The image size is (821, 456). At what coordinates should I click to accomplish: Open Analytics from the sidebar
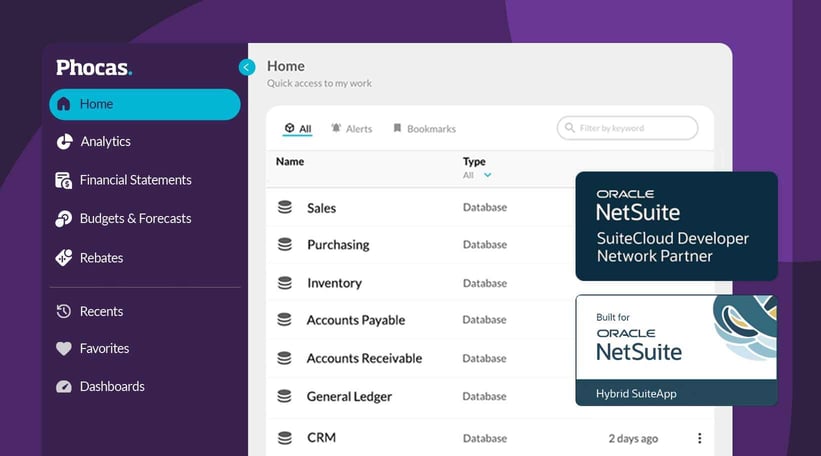tap(105, 141)
